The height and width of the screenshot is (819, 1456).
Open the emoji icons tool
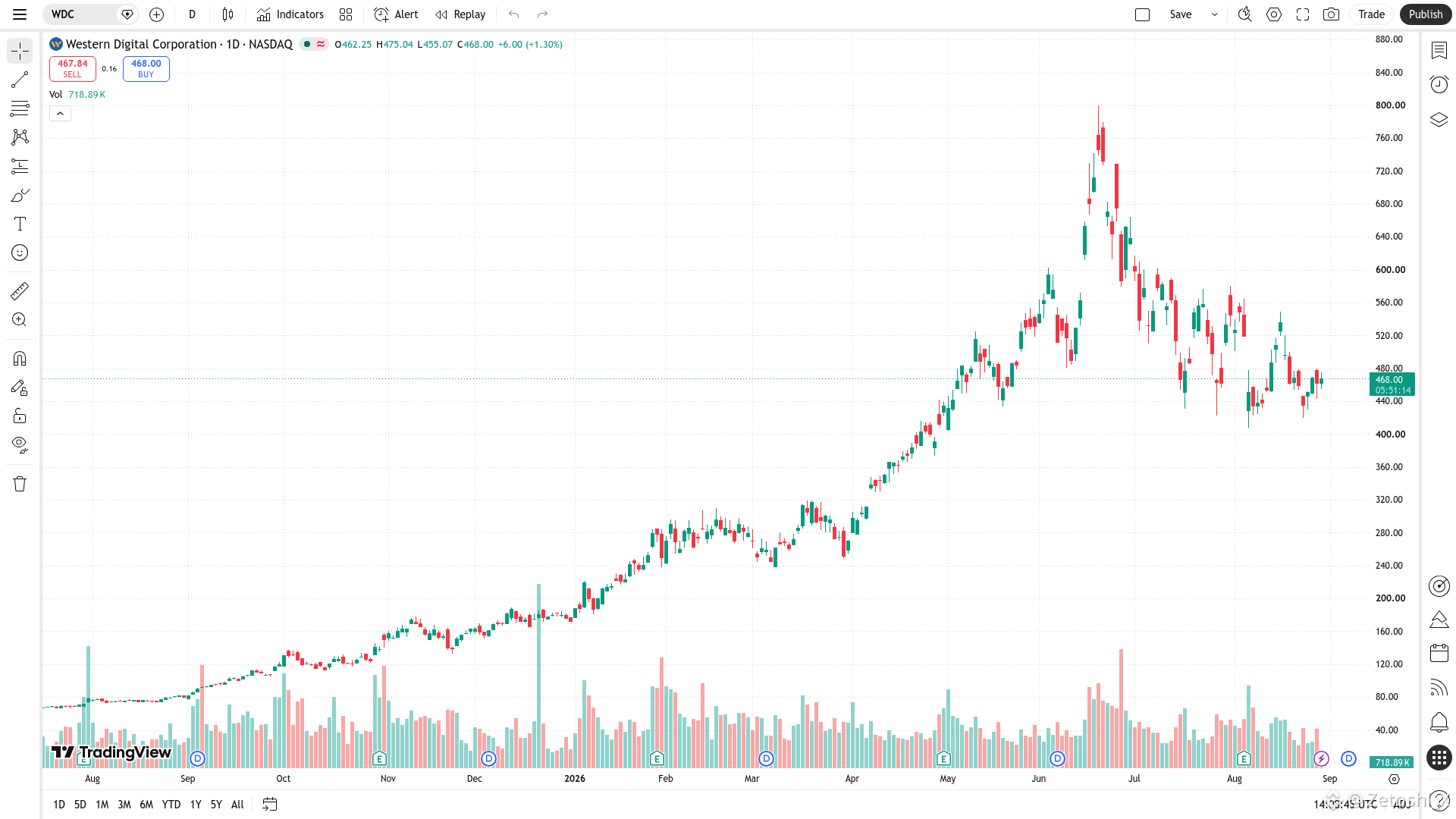point(20,253)
